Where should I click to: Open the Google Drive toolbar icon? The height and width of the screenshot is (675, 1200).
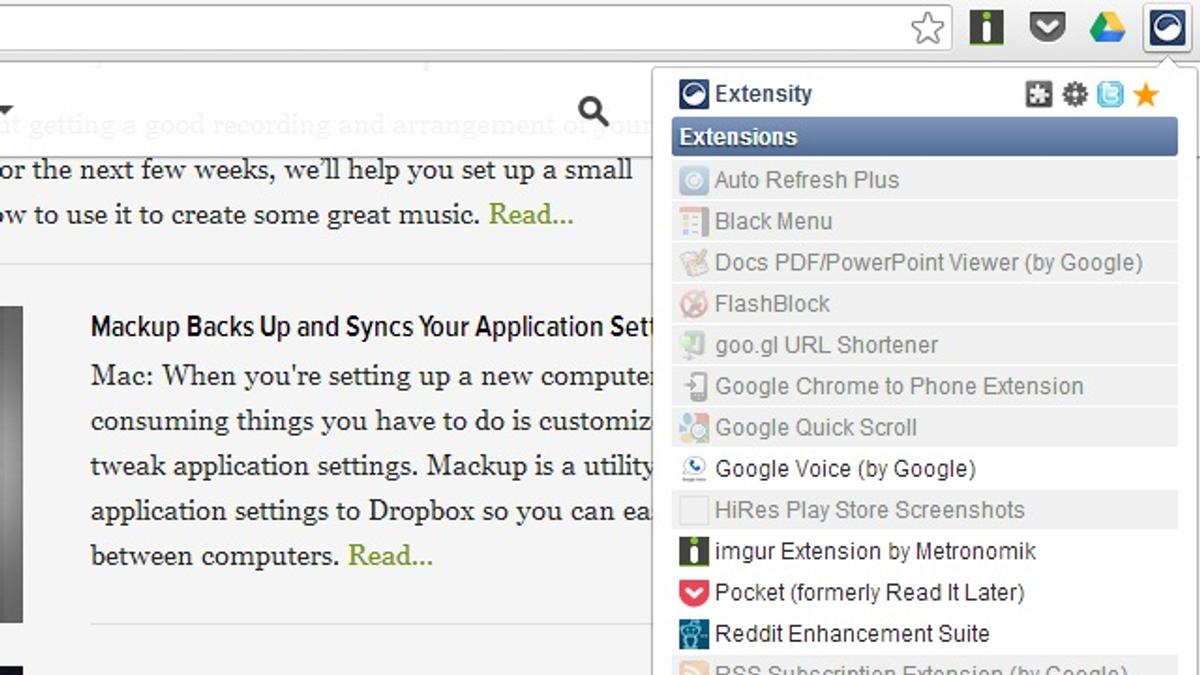coord(1107,27)
